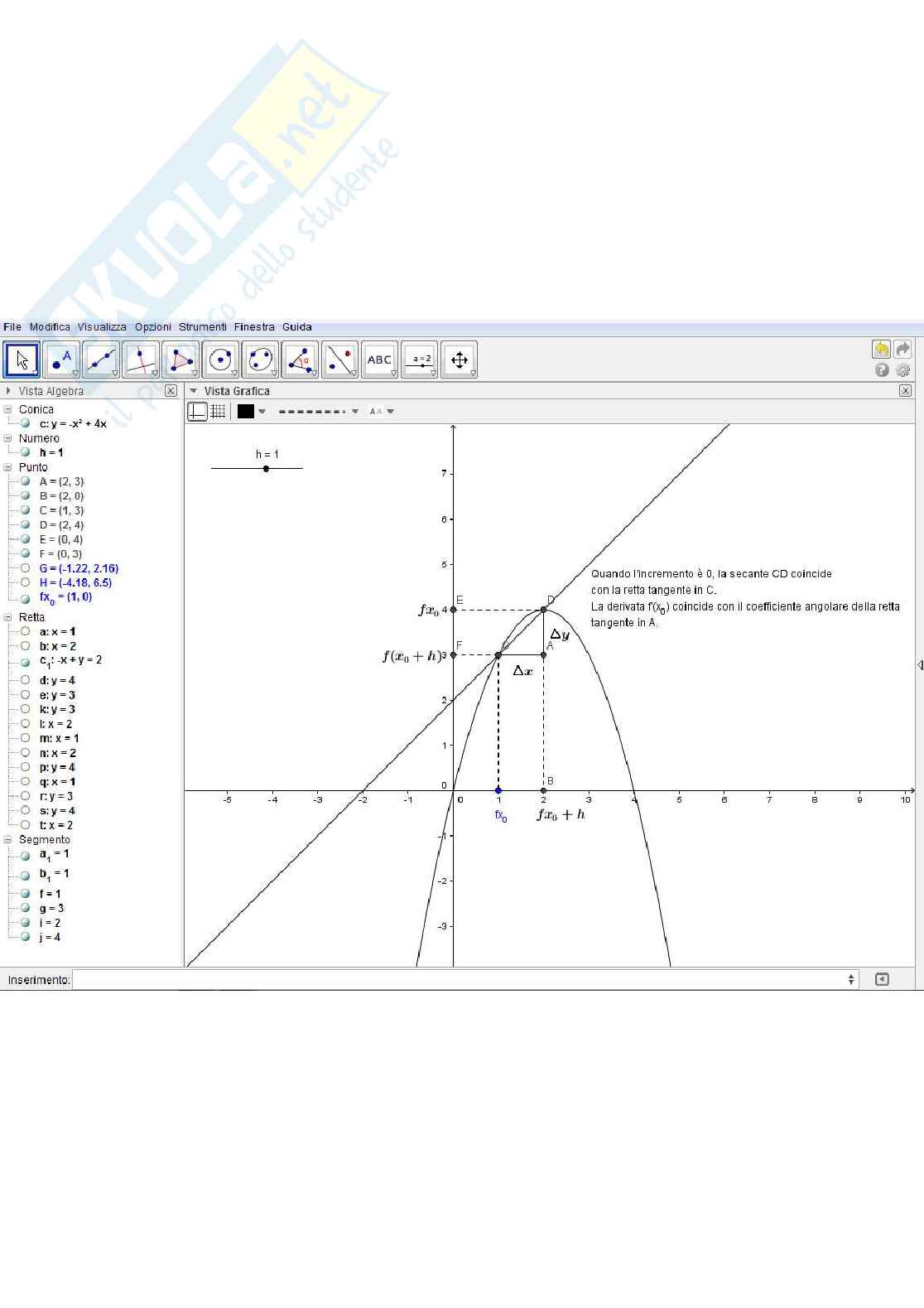Hide the conic c: y = -x² + 4x
The width and height of the screenshot is (924, 1308).
(x=26, y=423)
